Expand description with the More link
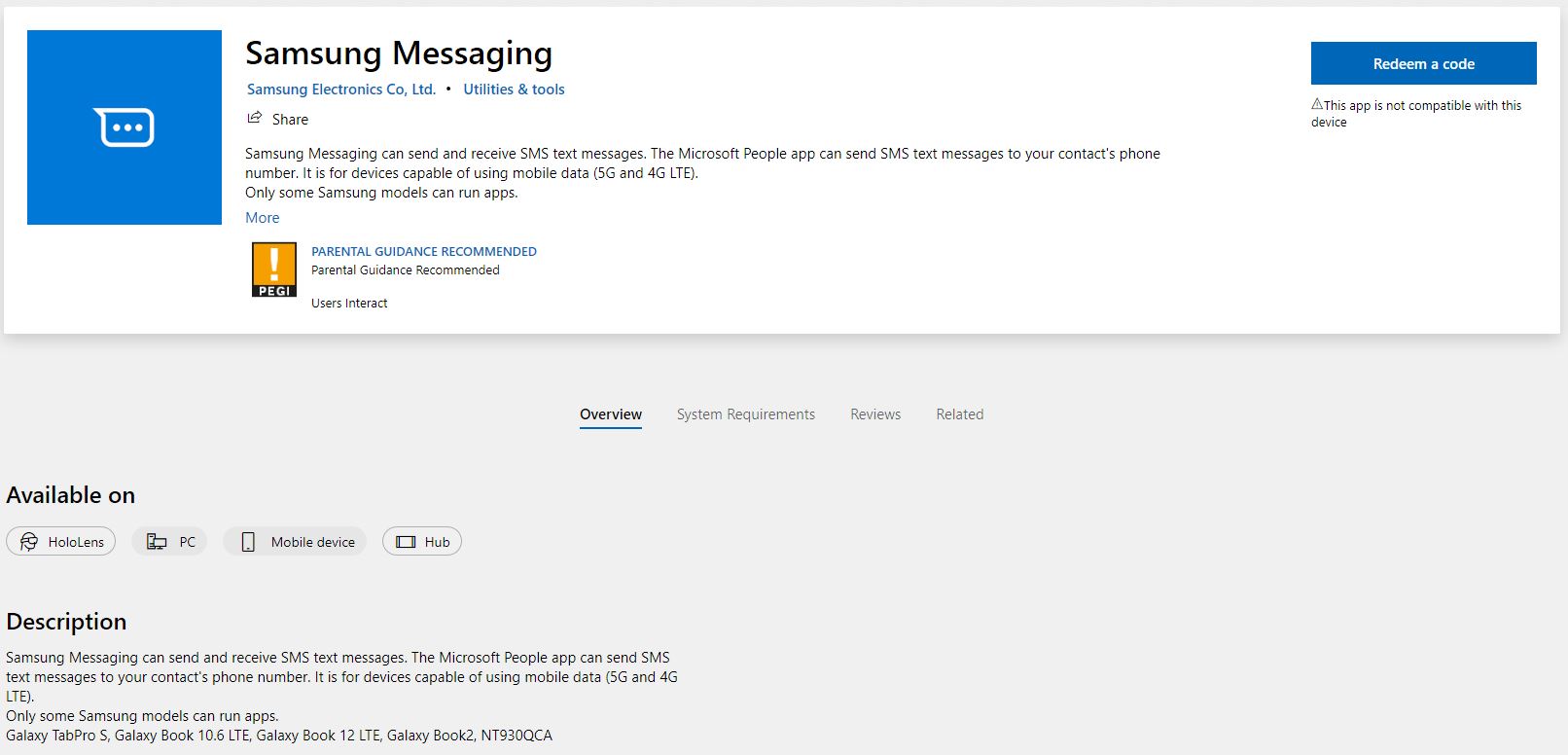Viewport: 1568px width, 755px height. (x=262, y=218)
